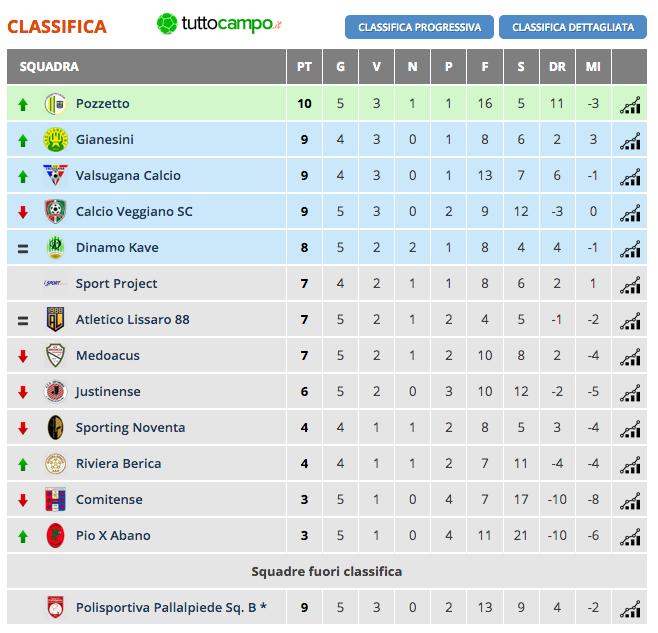
Task: Open the trend chart icon for Dinamo Kave
Action: point(630,248)
